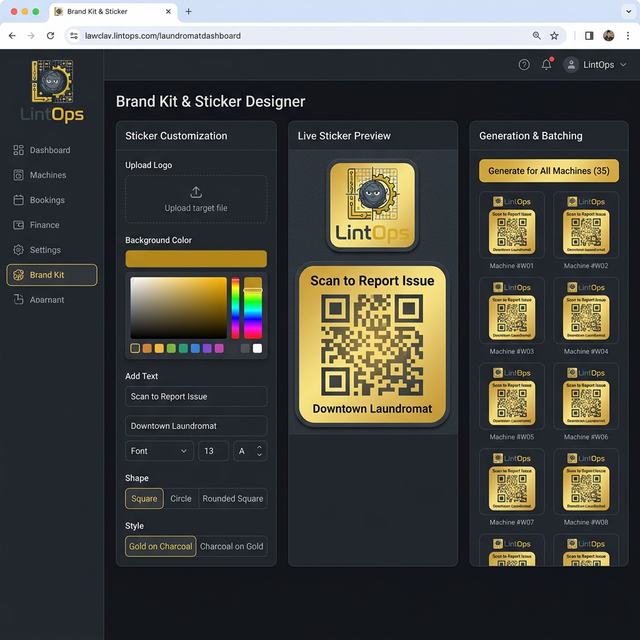640x640 pixels.
Task: Click the QR code in live preview
Action: (372, 345)
